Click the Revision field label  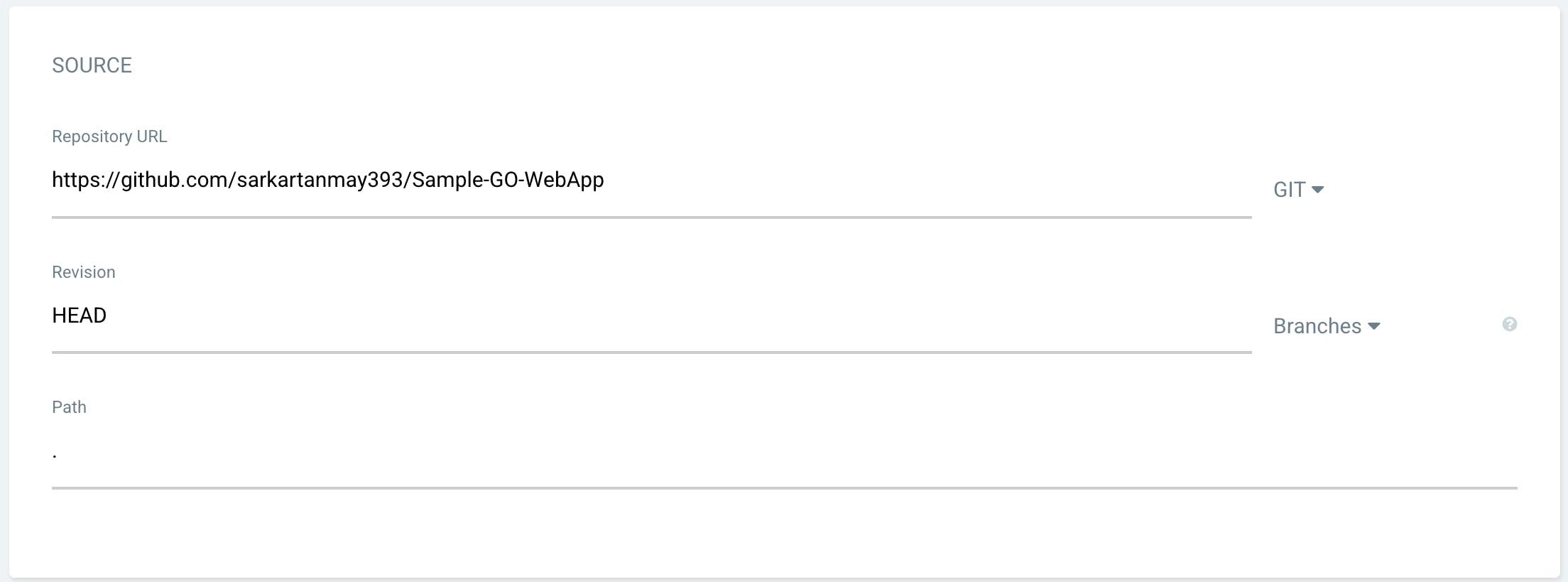point(83,271)
